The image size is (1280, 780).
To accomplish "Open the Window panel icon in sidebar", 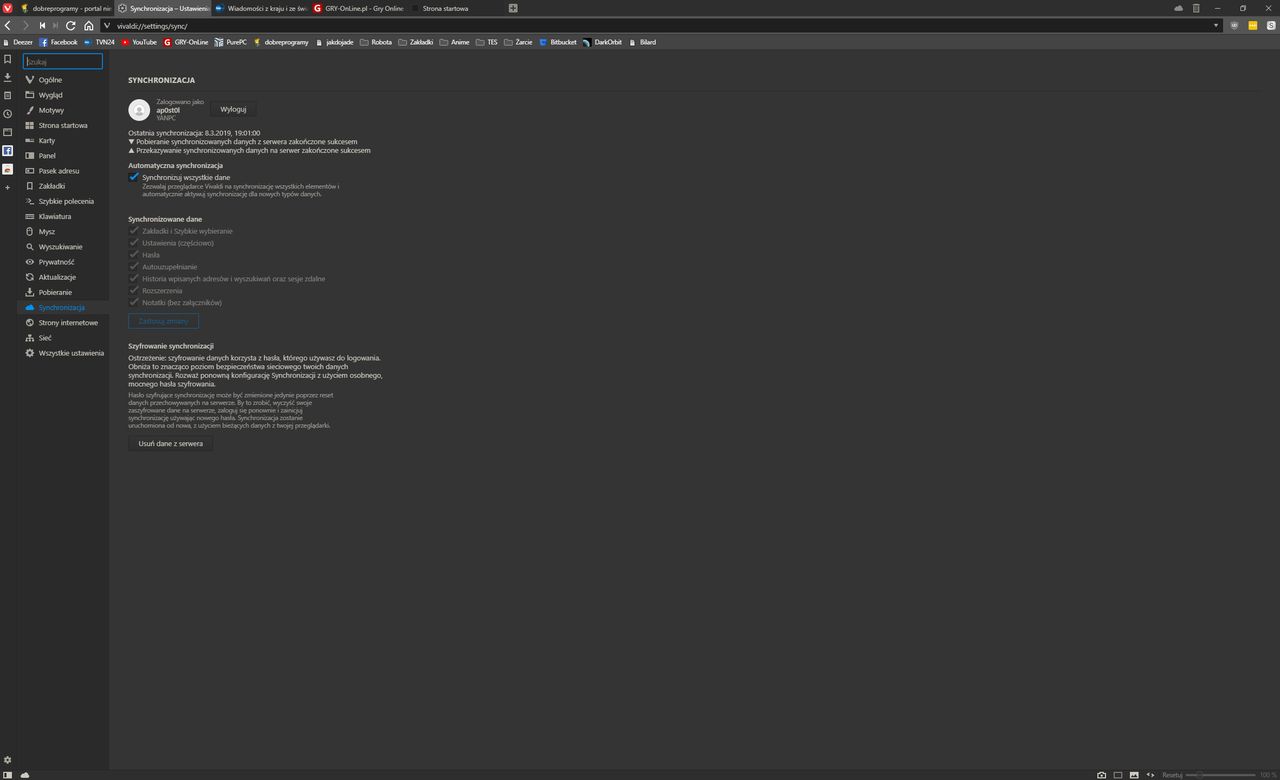I will [x=7, y=132].
